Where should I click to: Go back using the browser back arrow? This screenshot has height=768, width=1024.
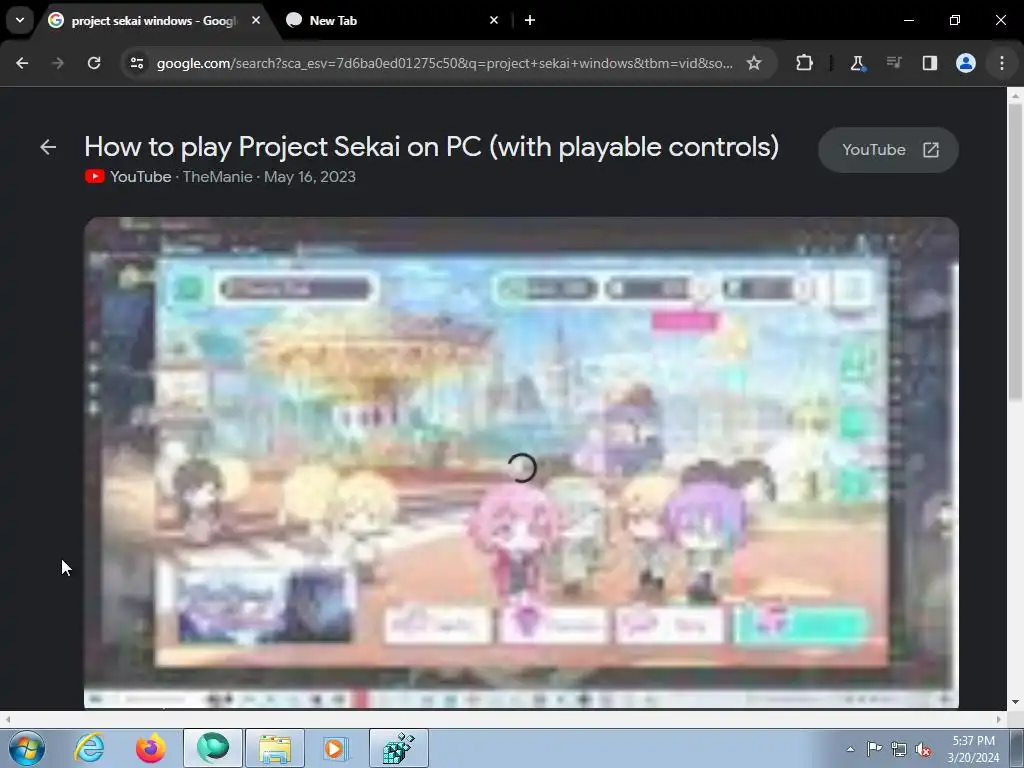pos(22,63)
